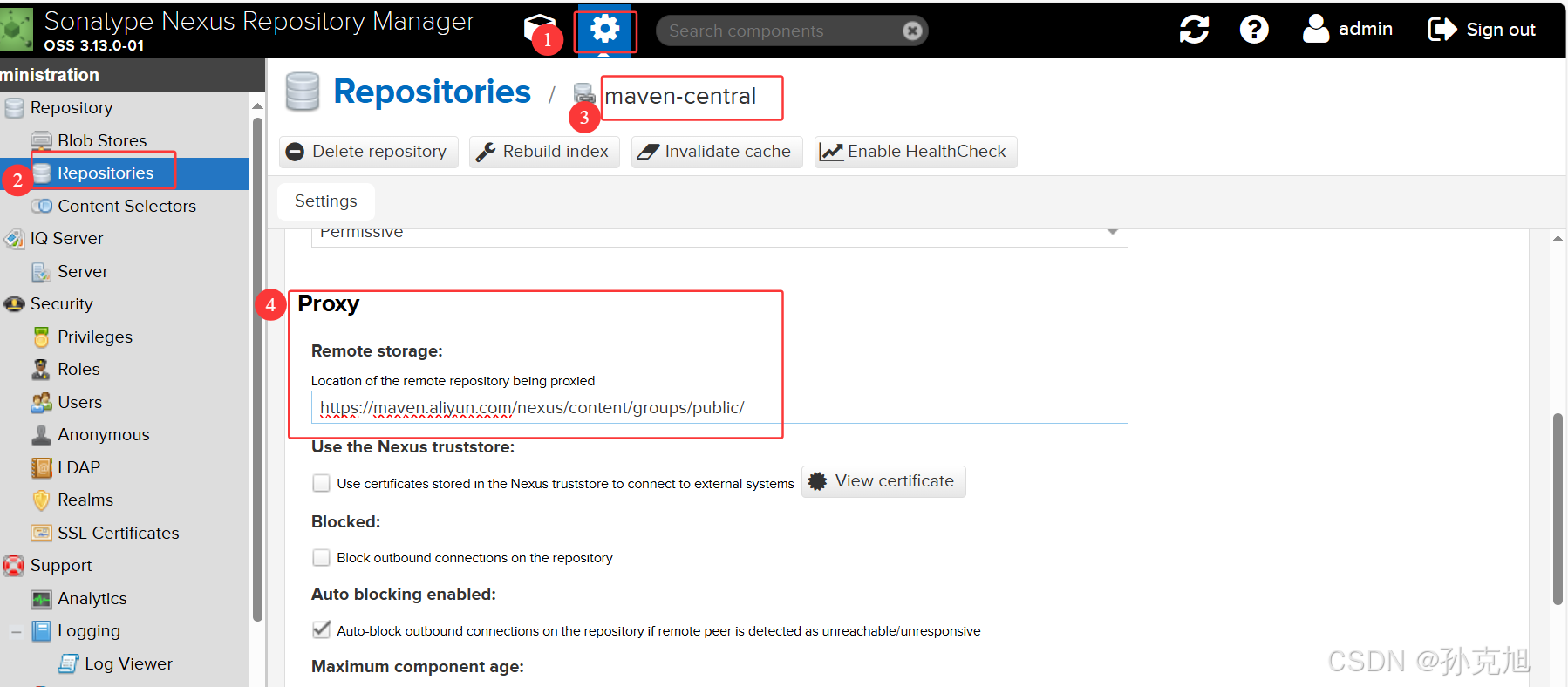Open Anonymous settings
The height and width of the screenshot is (687, 1568).
coord(103,434)
